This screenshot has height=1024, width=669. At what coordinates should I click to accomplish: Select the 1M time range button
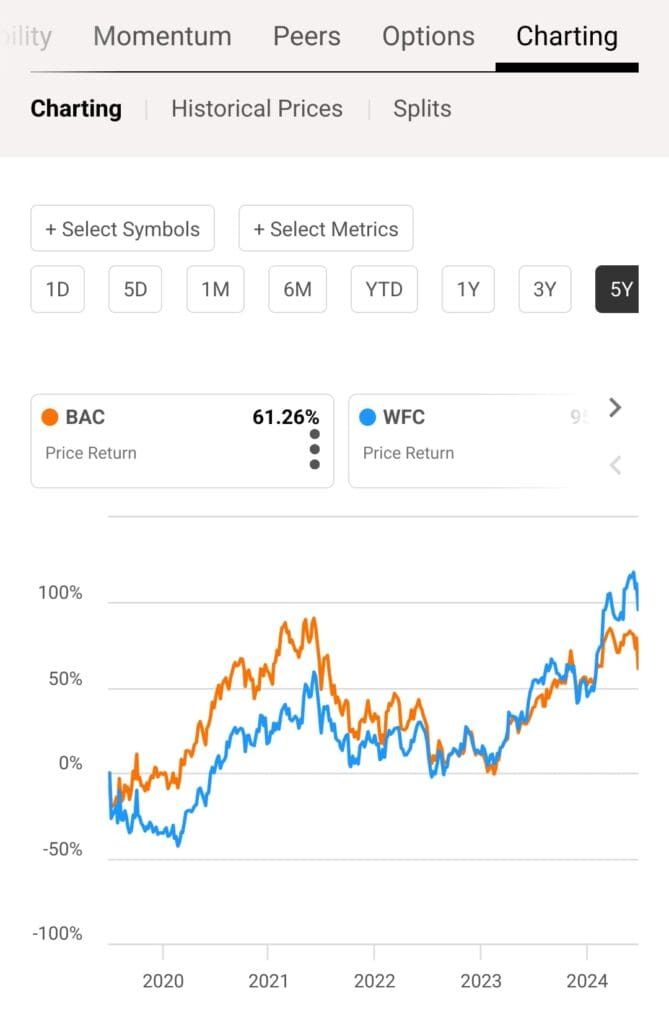pyautogui.click(x=215, y=289)
